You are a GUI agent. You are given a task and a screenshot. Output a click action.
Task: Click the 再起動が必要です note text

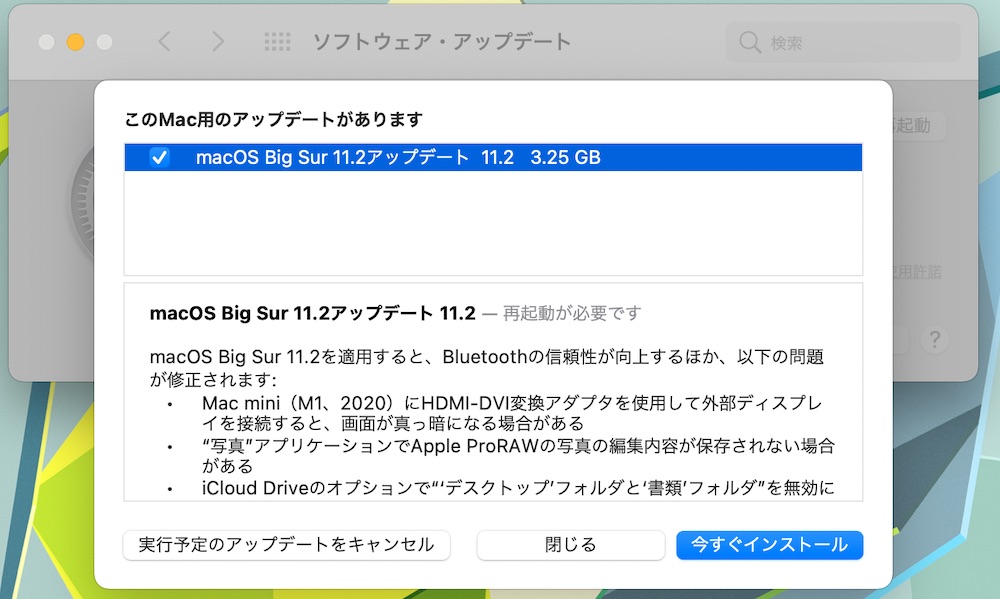pos(572,313)
